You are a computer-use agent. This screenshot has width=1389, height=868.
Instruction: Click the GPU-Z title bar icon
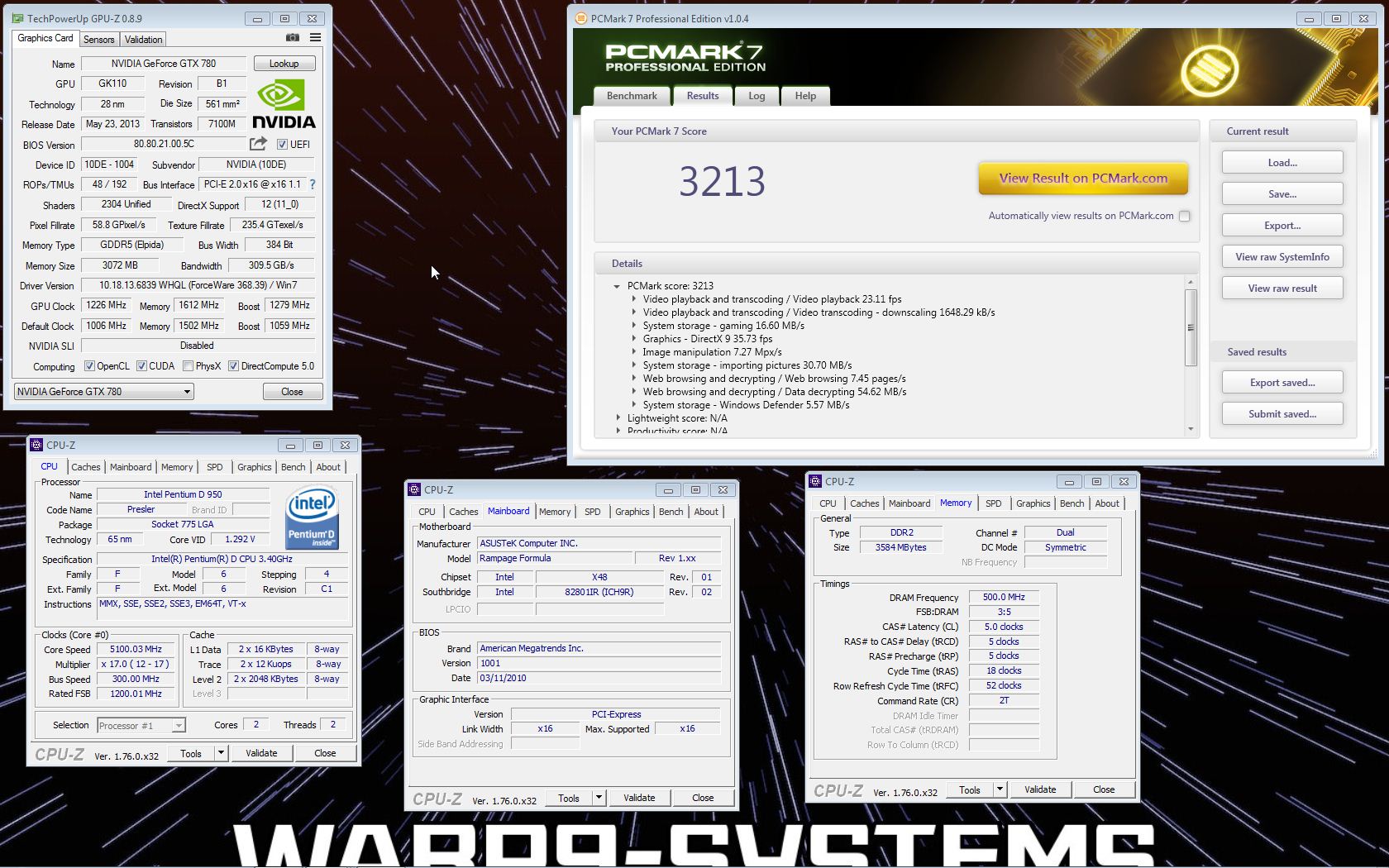(18, 18)
